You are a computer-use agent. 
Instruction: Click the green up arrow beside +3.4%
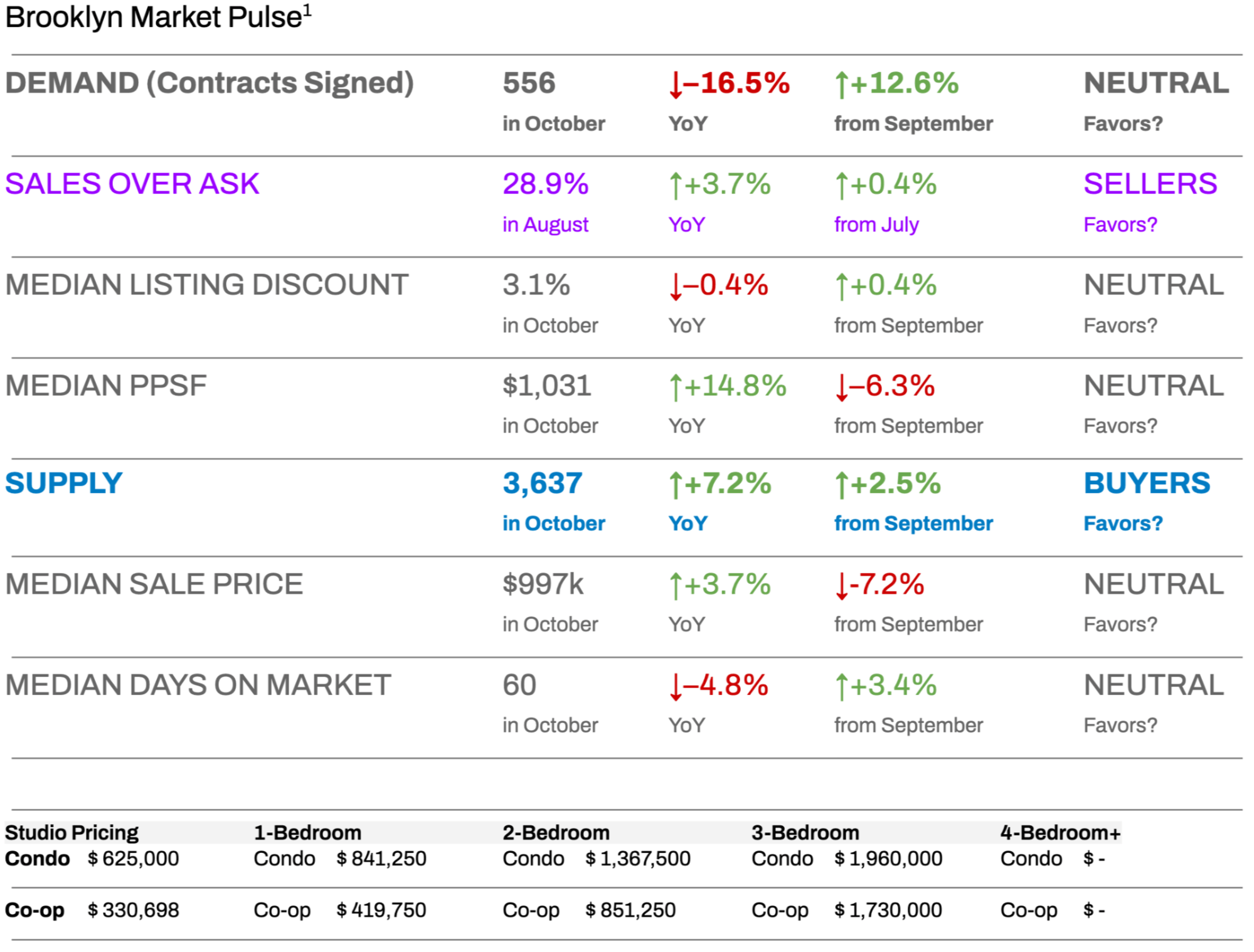(x=841, y=687)
